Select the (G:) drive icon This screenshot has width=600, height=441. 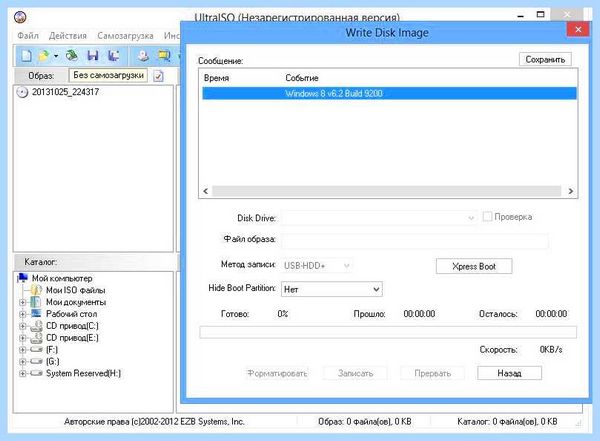[x=36, y=361]
